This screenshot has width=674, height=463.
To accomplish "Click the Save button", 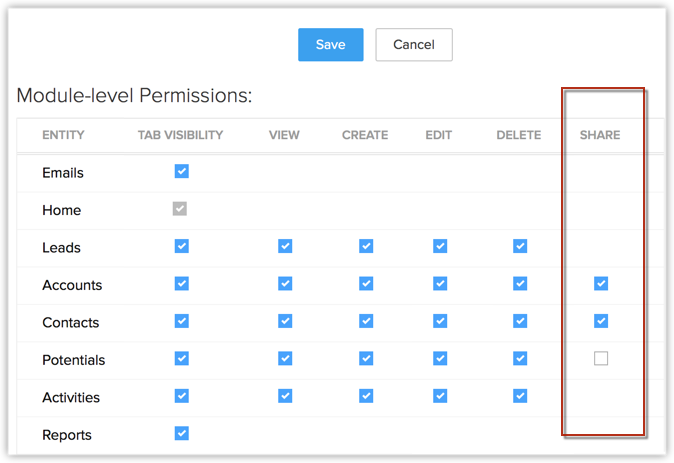I will (330, 45).
